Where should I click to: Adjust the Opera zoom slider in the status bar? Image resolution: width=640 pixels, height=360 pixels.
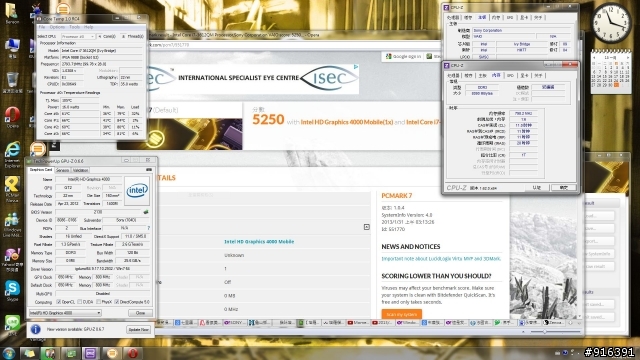[x=544, y=332]
